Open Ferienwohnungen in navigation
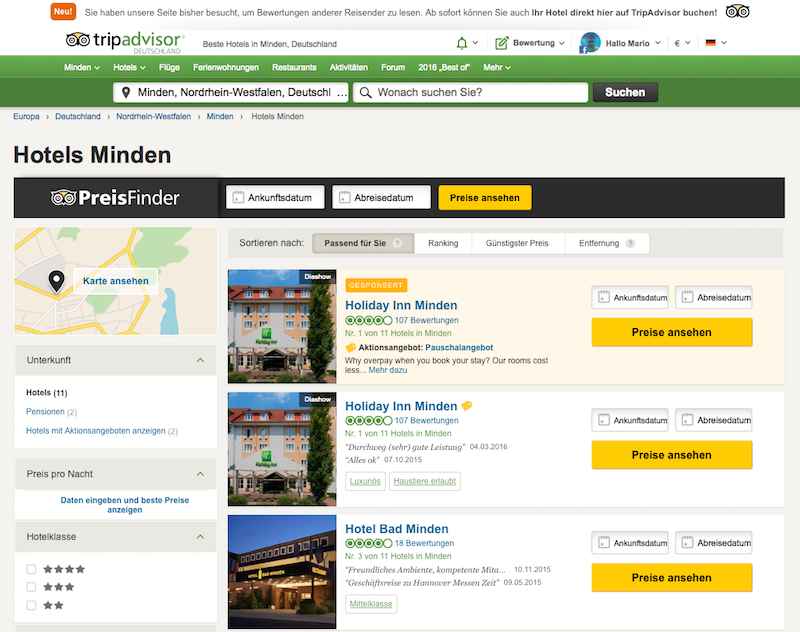This screenshot has width=800, height=632. [x=226, y=67]
